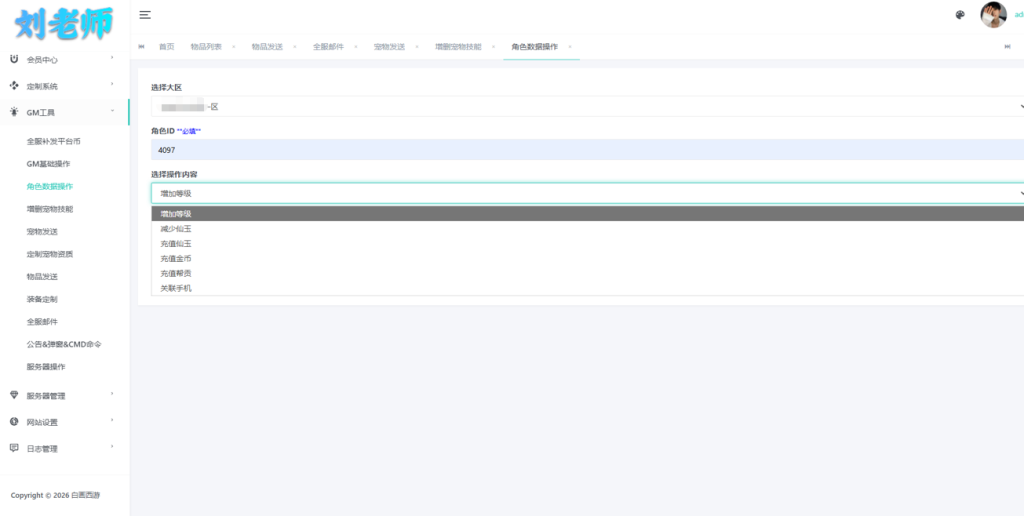The image size is (1024, 516).
Task: Expand the 会员中心 menu chevron
Action: click(112, 58)
